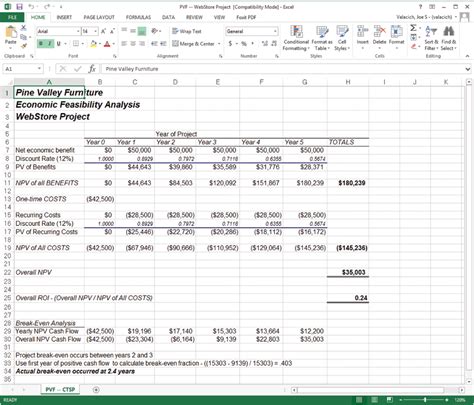Select Bottom Align in the Alignment group
The width and height of the screenshot is (474, 405).
[x=142, y=31]
